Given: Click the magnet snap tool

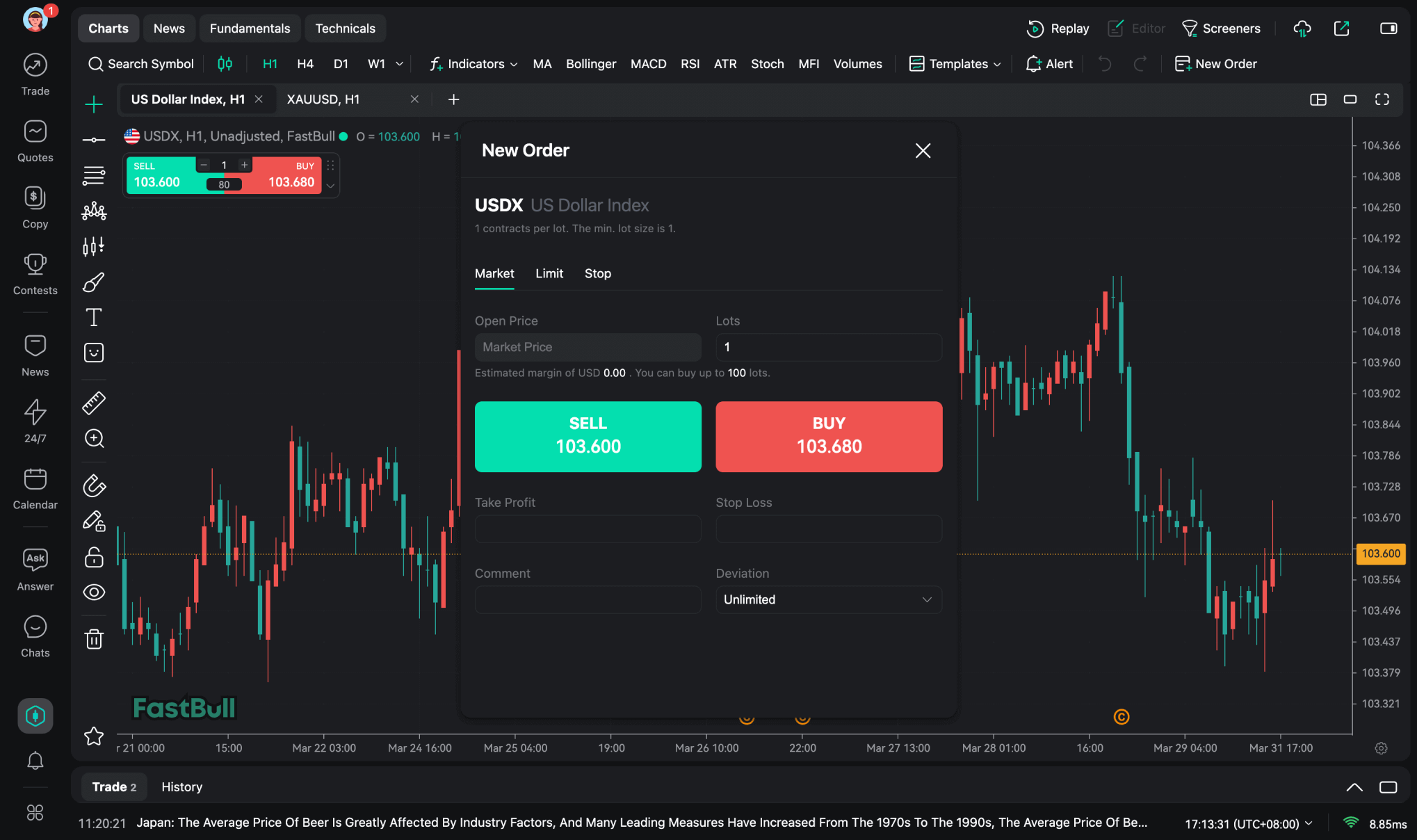Looking at the screenshot, I should (x=94, y=485).
